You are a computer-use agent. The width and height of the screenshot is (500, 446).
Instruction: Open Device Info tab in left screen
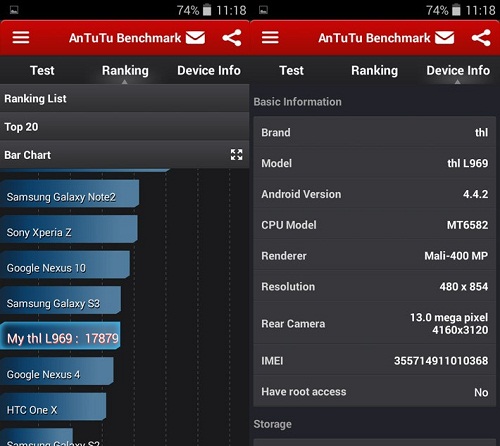[209, 70]
